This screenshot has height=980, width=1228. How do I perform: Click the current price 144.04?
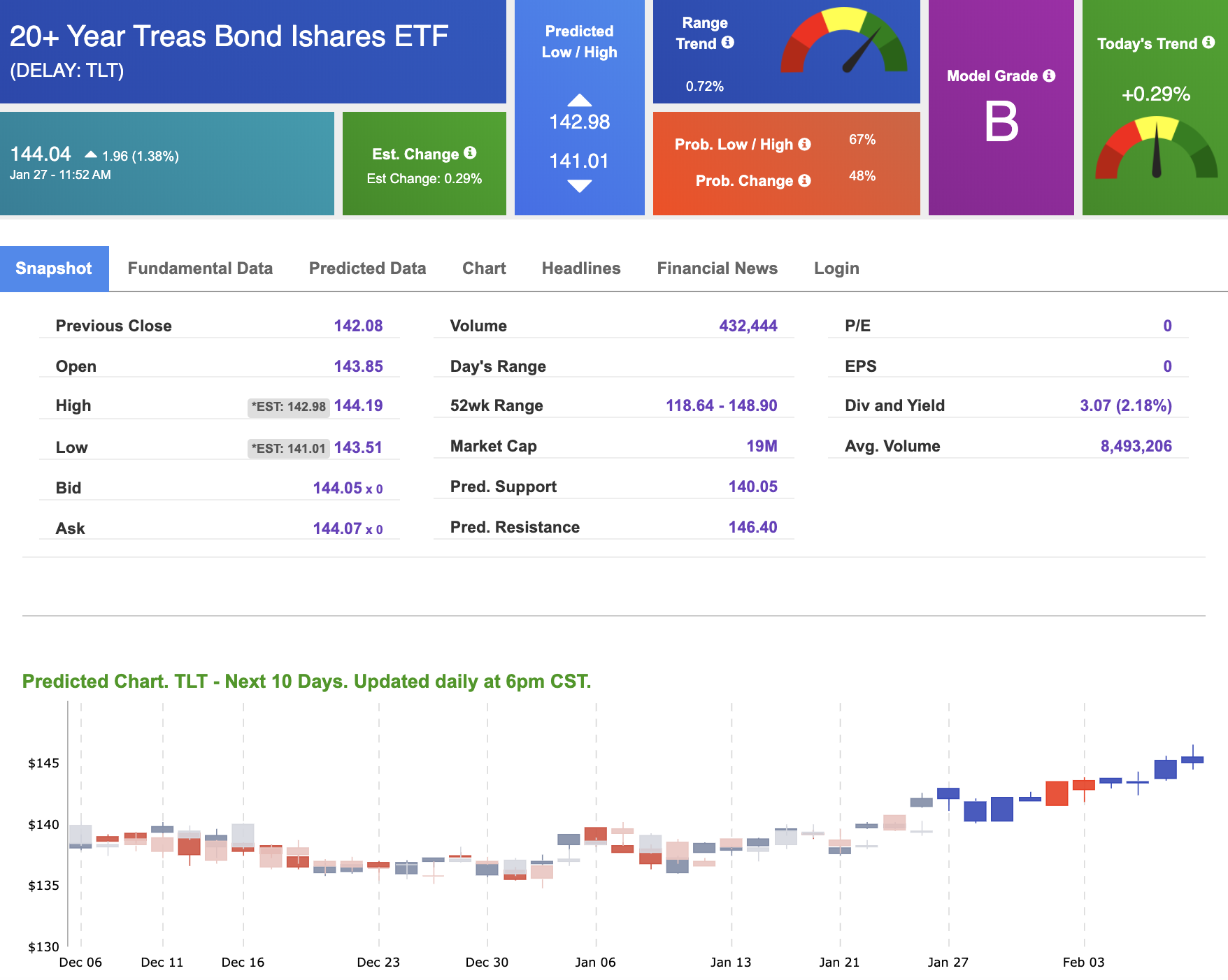pyautogui.click(x=41, y=154)
